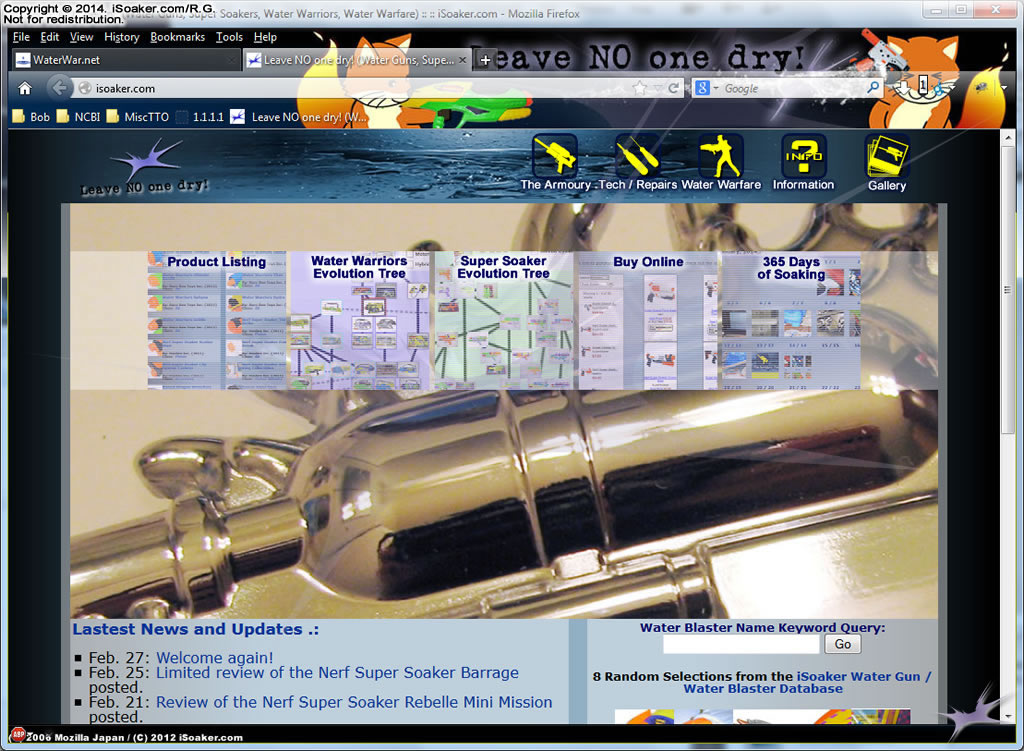This screenshot has width=1024, height=751.
Task: Select the 'Leave NO one dry!' tab
Action: tap(357, 60)
